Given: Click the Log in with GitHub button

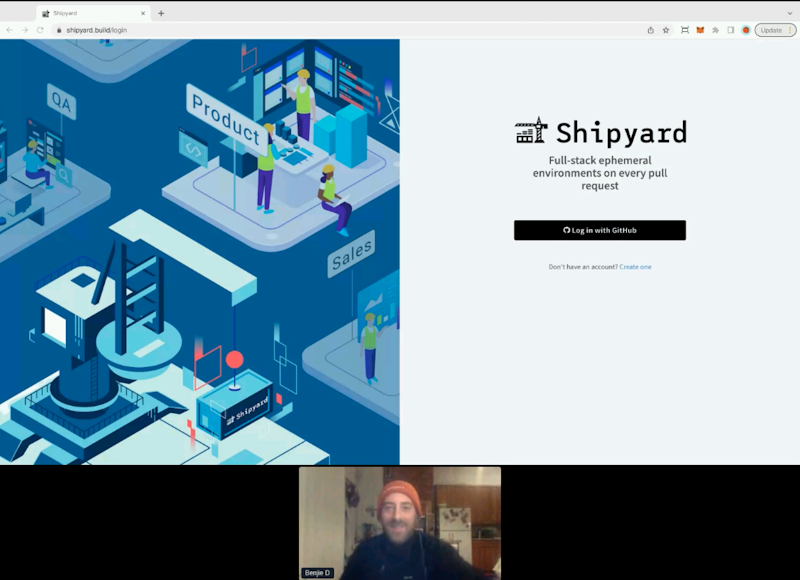Looking at the screenshot, I should tap(598, 230).
